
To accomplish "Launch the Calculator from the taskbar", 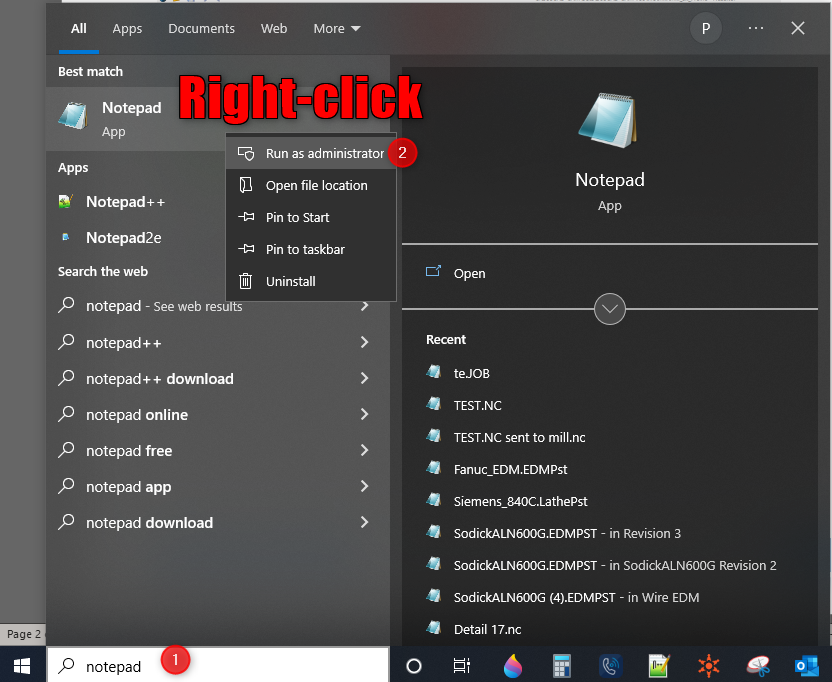I will coord(561,666).
